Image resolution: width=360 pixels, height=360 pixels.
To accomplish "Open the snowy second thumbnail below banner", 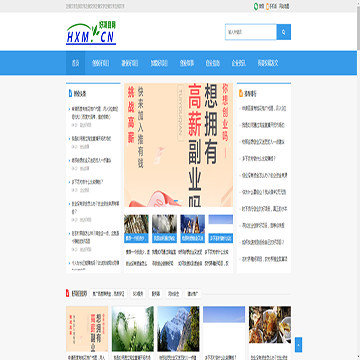I will pyautogui.click(x=164, y=224).
